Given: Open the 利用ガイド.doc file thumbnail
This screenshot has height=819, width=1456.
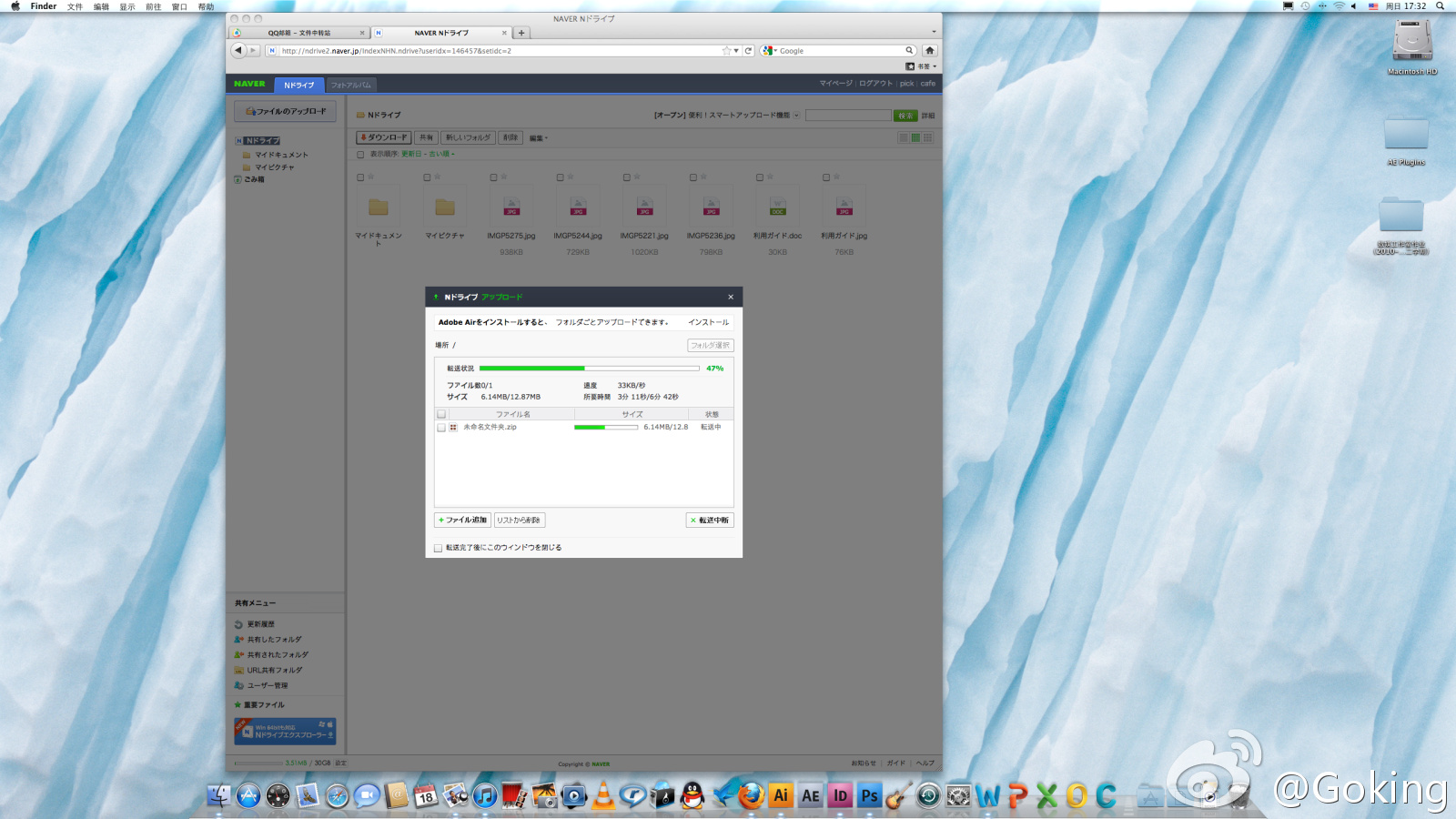Looking at the screenshot, I should [x=778, y=207].
